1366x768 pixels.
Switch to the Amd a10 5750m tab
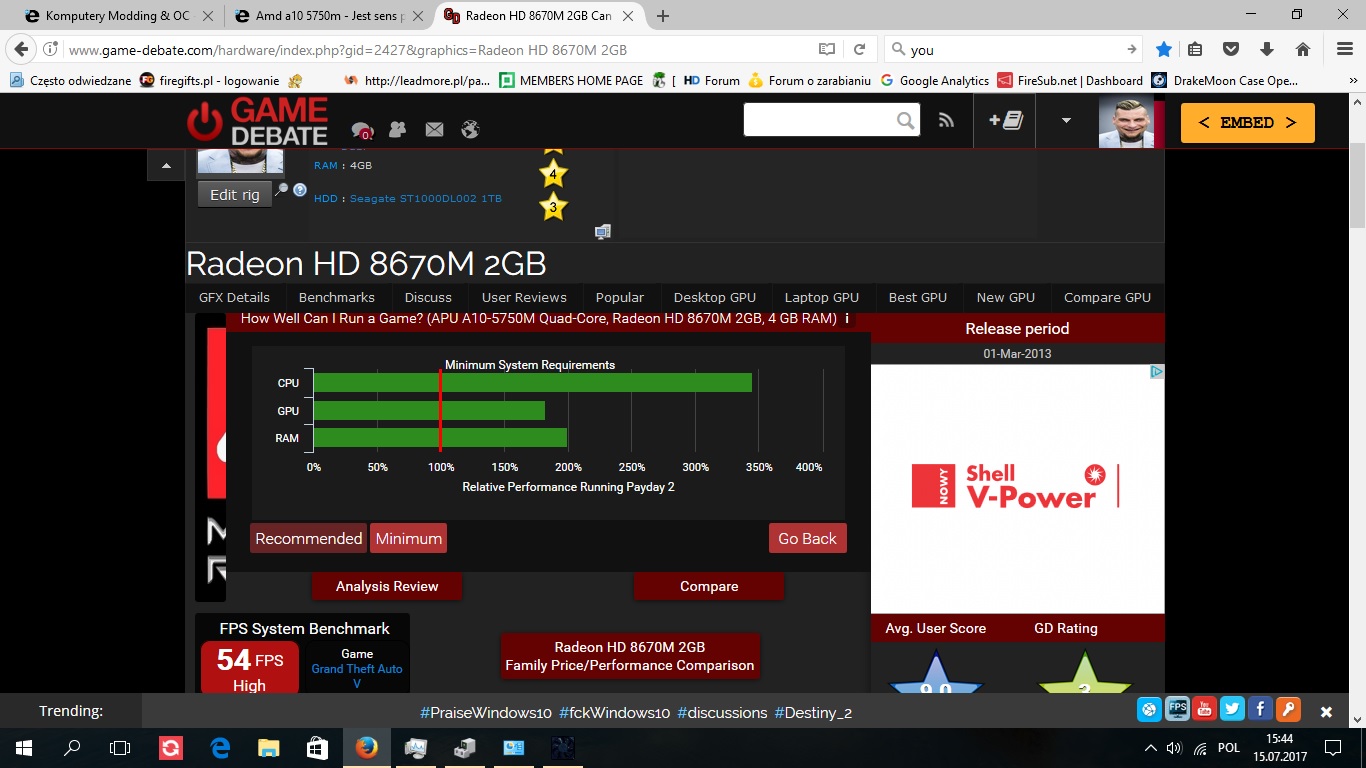point(327,16)
